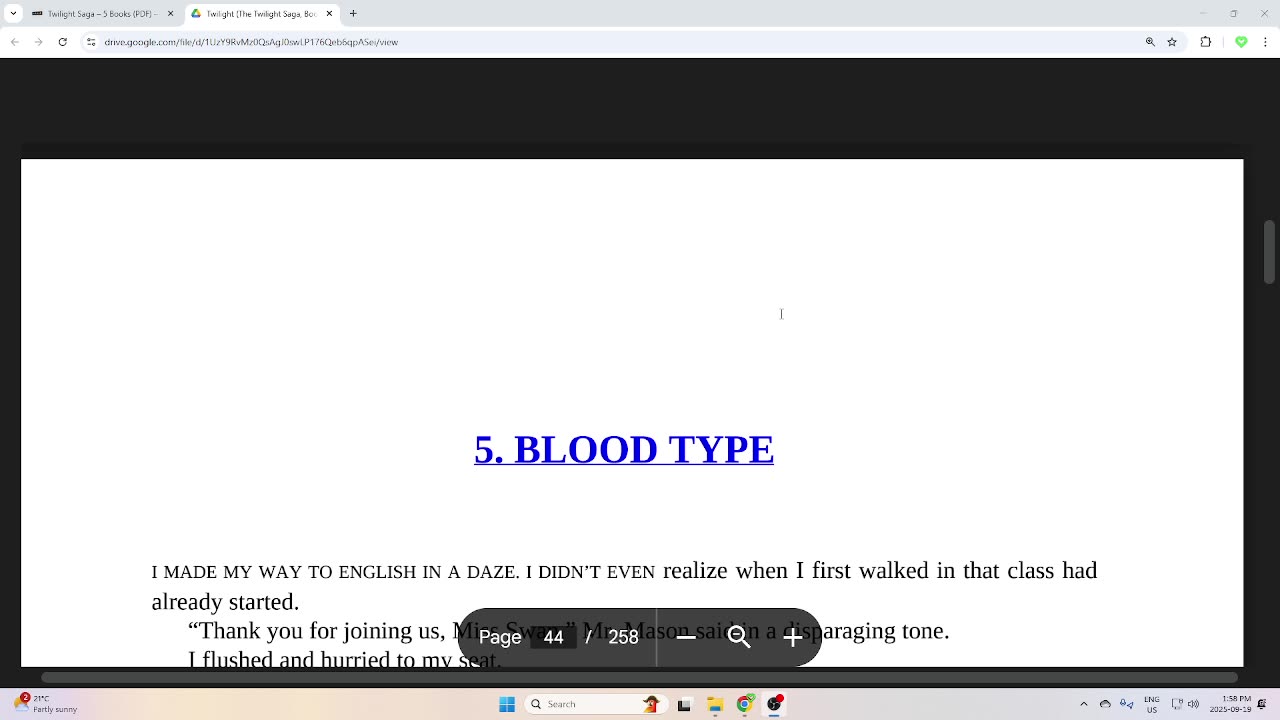Screen dimensions: 1280x720
Task: Open File Explorer from the taskbar
Action: 714,704
